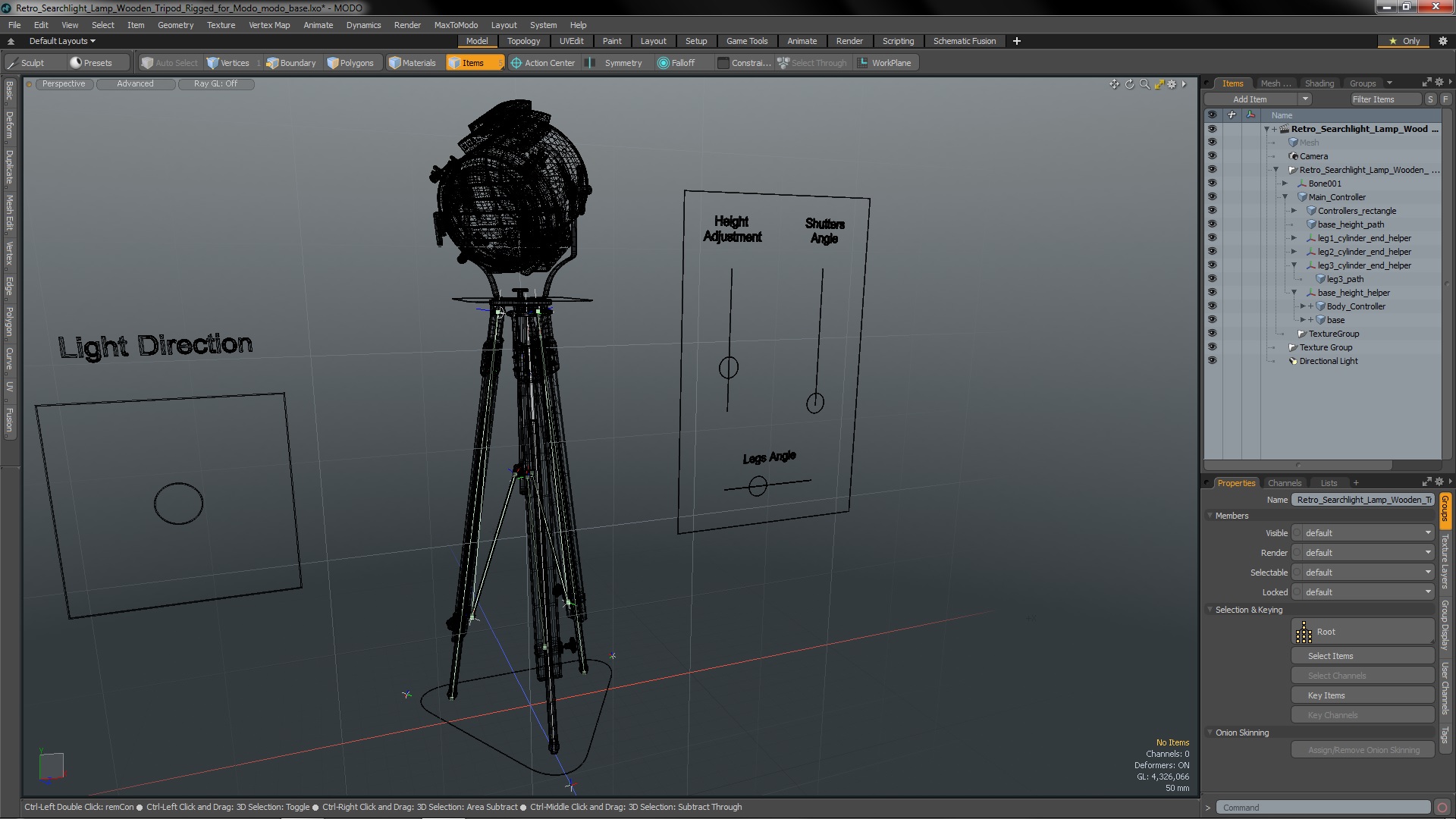Click the star Only button
The image size is (1456, 819).
point(1404,41)
